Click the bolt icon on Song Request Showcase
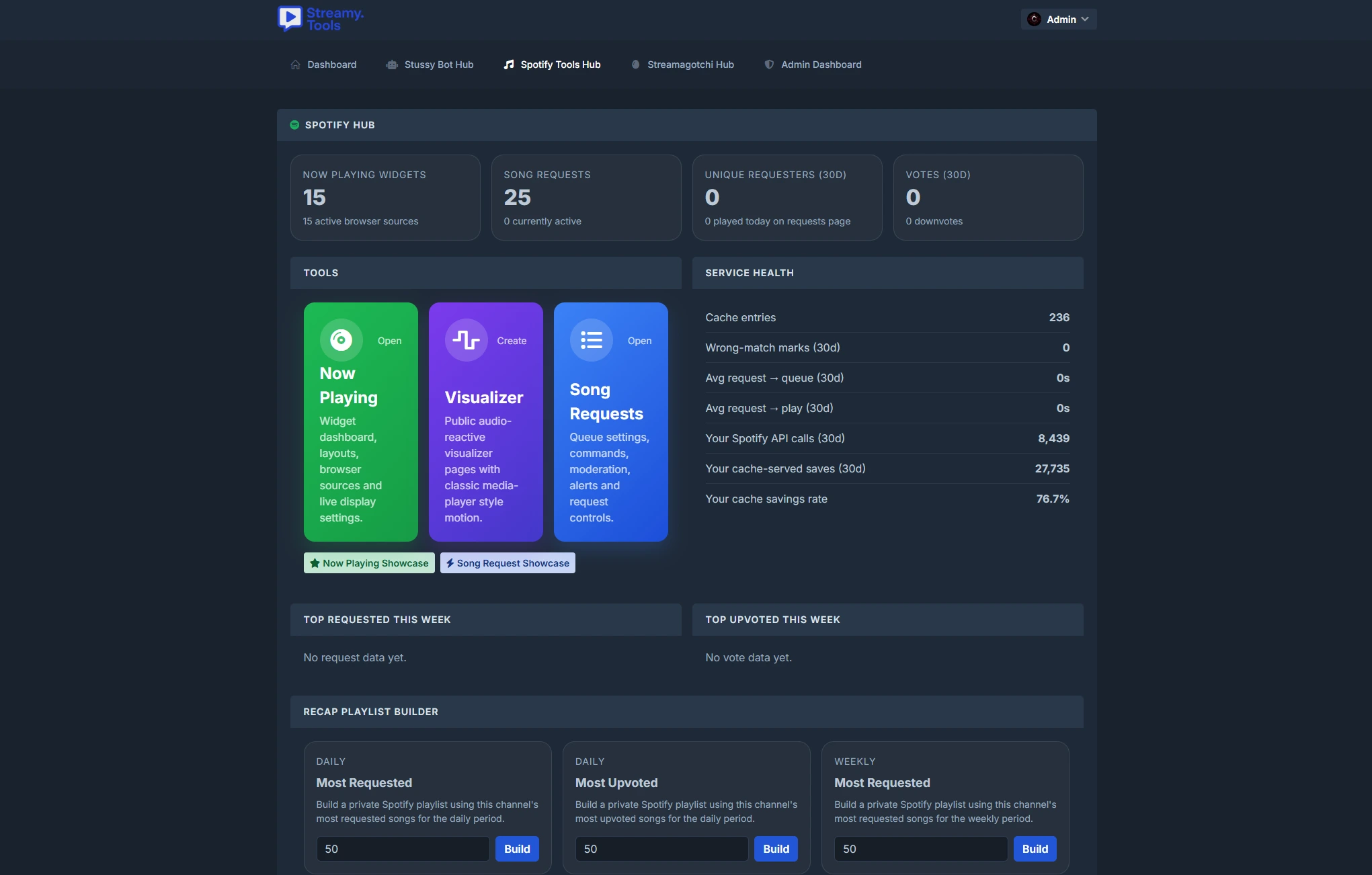The image size is (1372, 875). click(450, 563)
